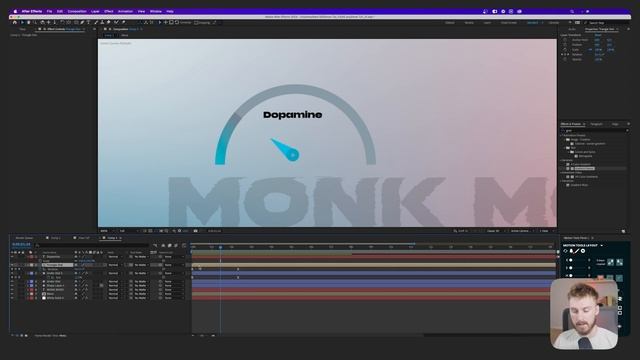Select the Libraries workspace
640x360 pixels.
[554, 22]
